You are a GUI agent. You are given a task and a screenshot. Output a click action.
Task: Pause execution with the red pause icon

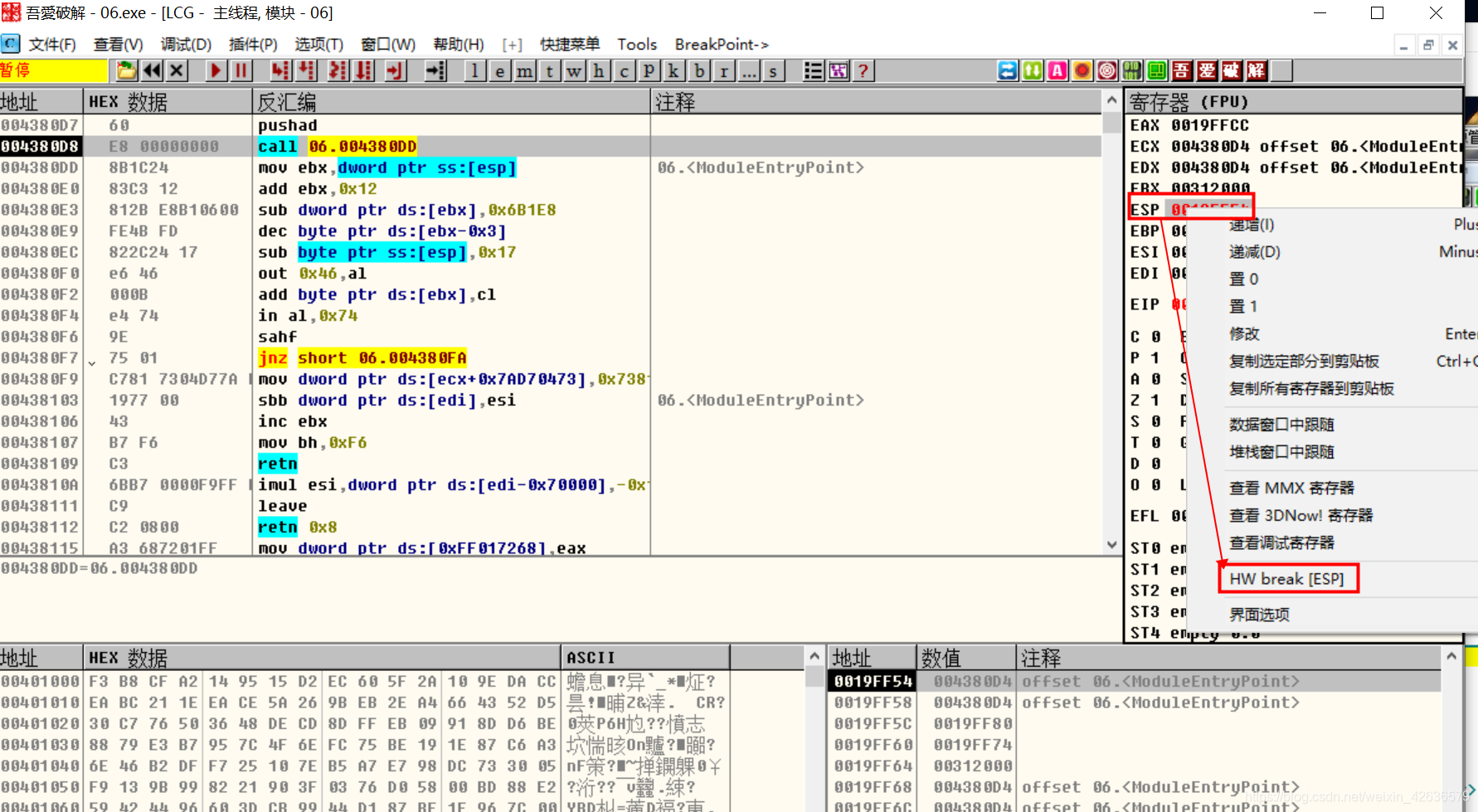[x=241, y=71]
